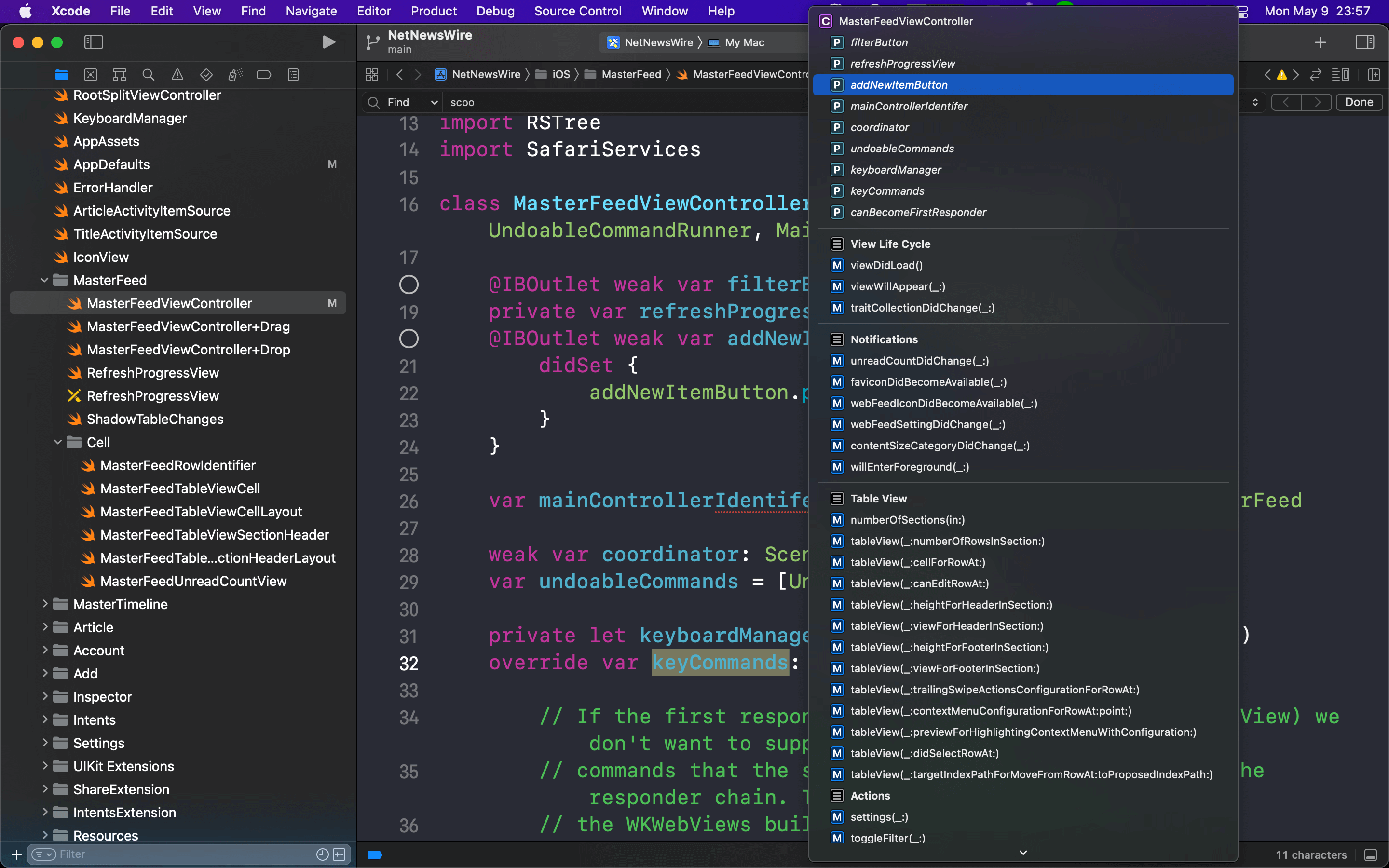Viewport: 1389px width, 868px height.
Task: Open the Issue navigator warning icon
Action: tap(177, 75)
